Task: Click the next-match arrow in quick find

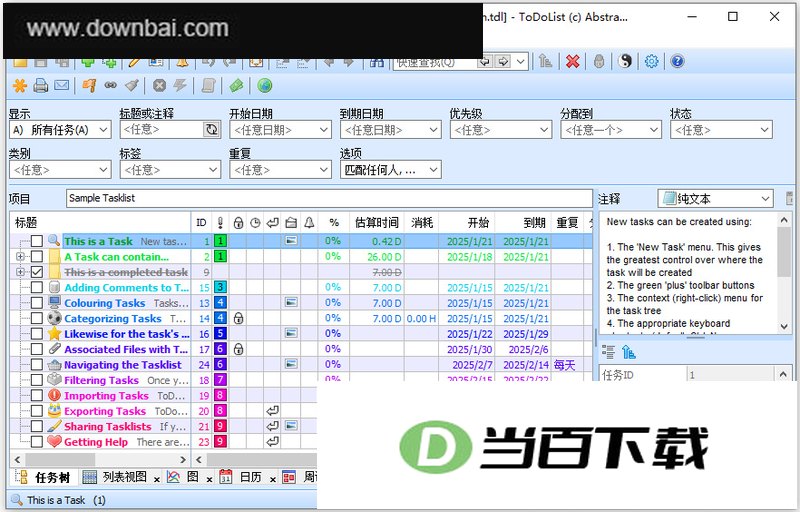Action: pyautogui.click(x=504, y=62)
